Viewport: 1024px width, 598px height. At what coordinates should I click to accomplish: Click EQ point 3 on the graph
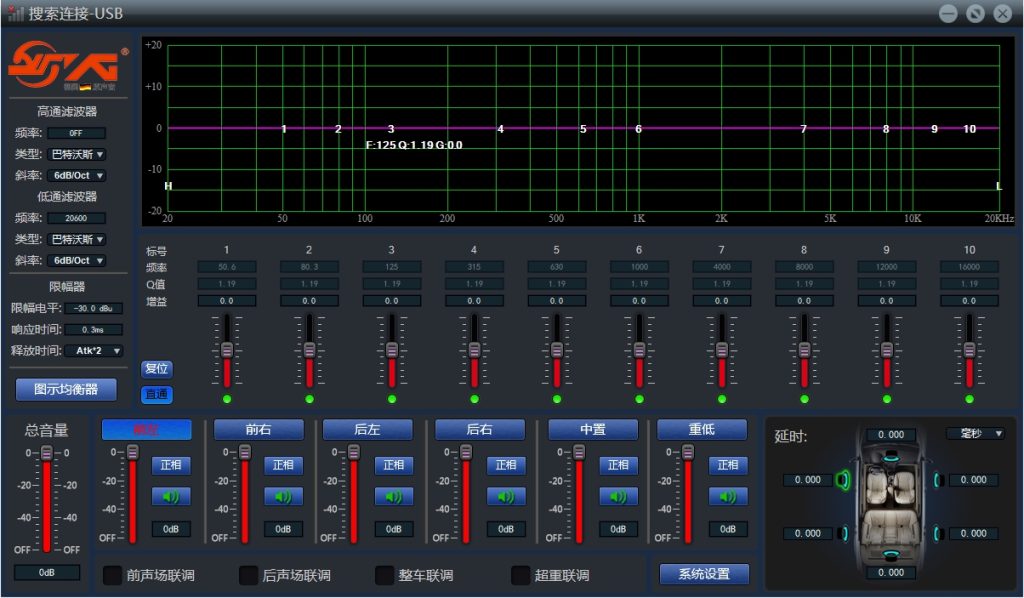pos(391,129)
